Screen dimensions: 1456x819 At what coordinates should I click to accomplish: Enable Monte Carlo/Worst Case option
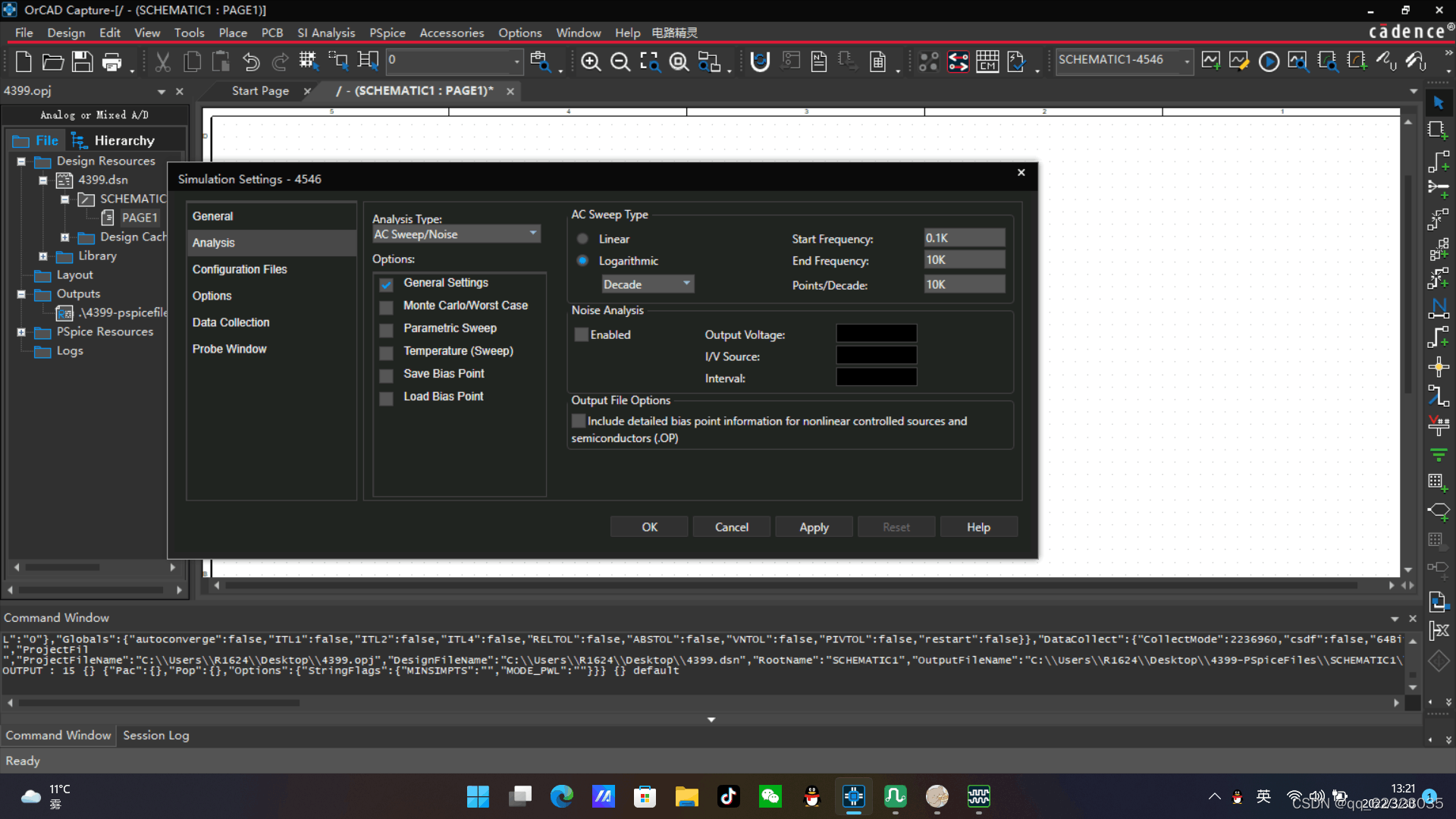coord(386,307)
